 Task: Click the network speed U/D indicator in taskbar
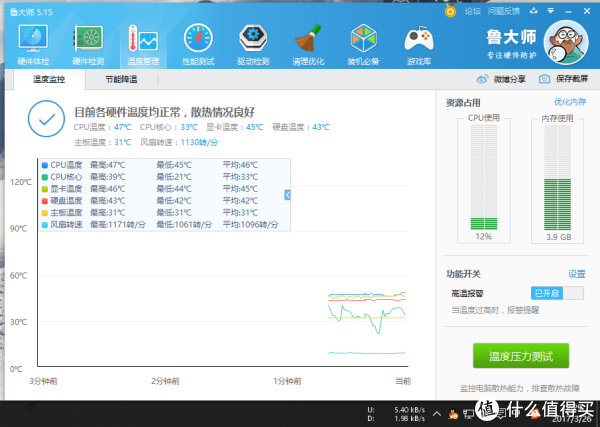pyautogui.click(x=396, y=414)
